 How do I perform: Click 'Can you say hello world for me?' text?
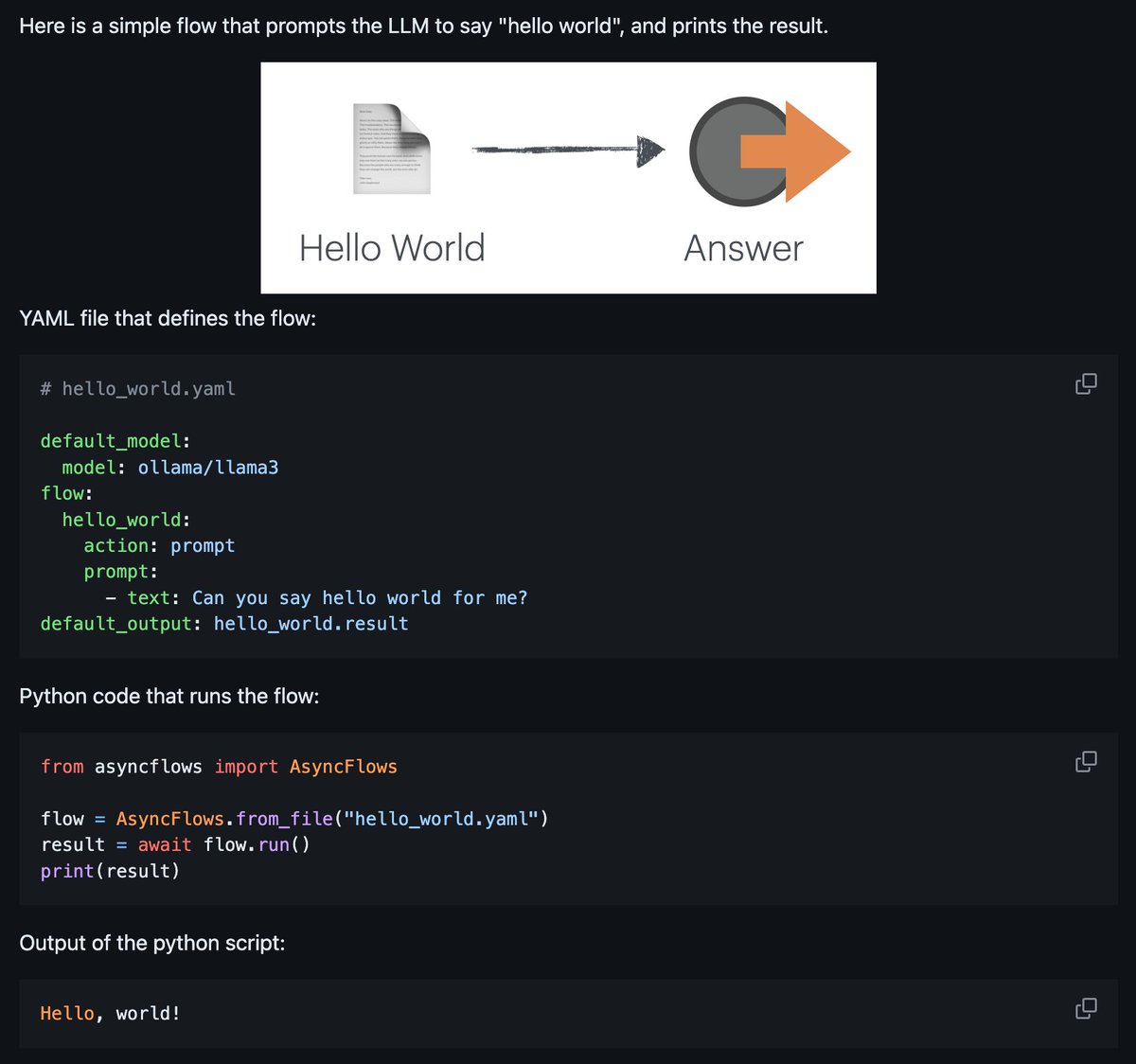click(x=360, y=597)
